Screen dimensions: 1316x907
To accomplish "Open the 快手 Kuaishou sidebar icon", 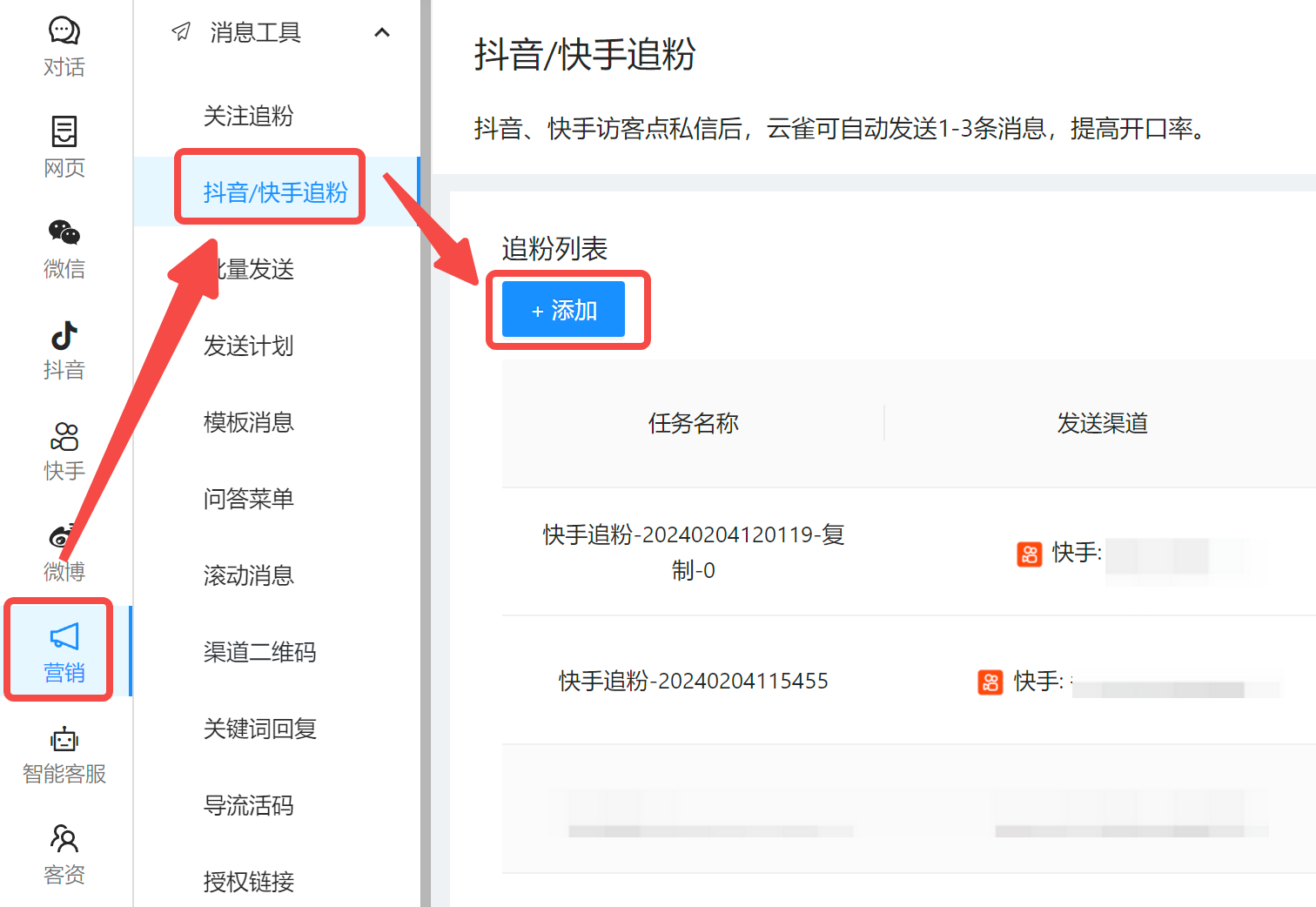I will [x=64, y=436].
